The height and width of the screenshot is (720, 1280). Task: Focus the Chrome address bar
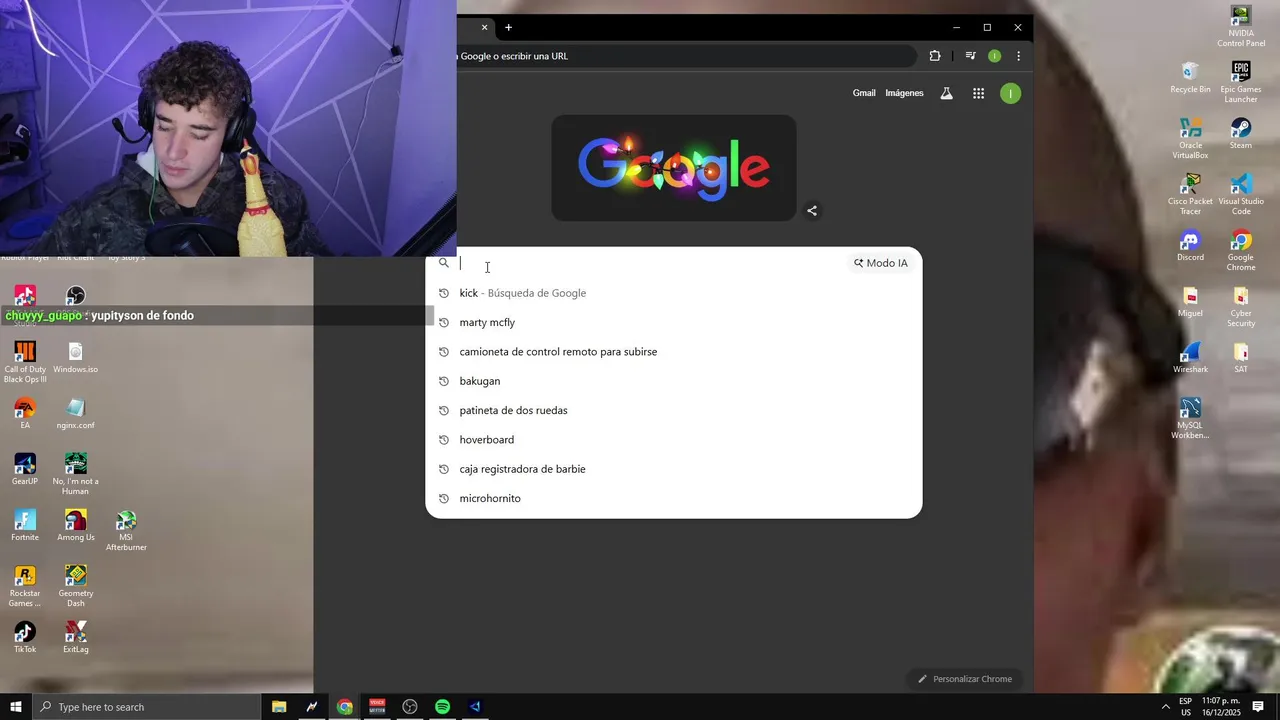685,56
